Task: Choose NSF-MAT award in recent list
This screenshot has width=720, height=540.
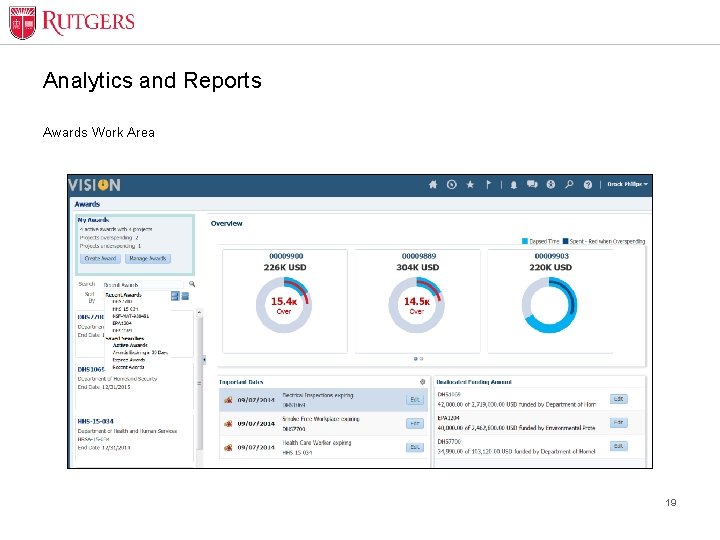Action: click(x=130, y=316)
